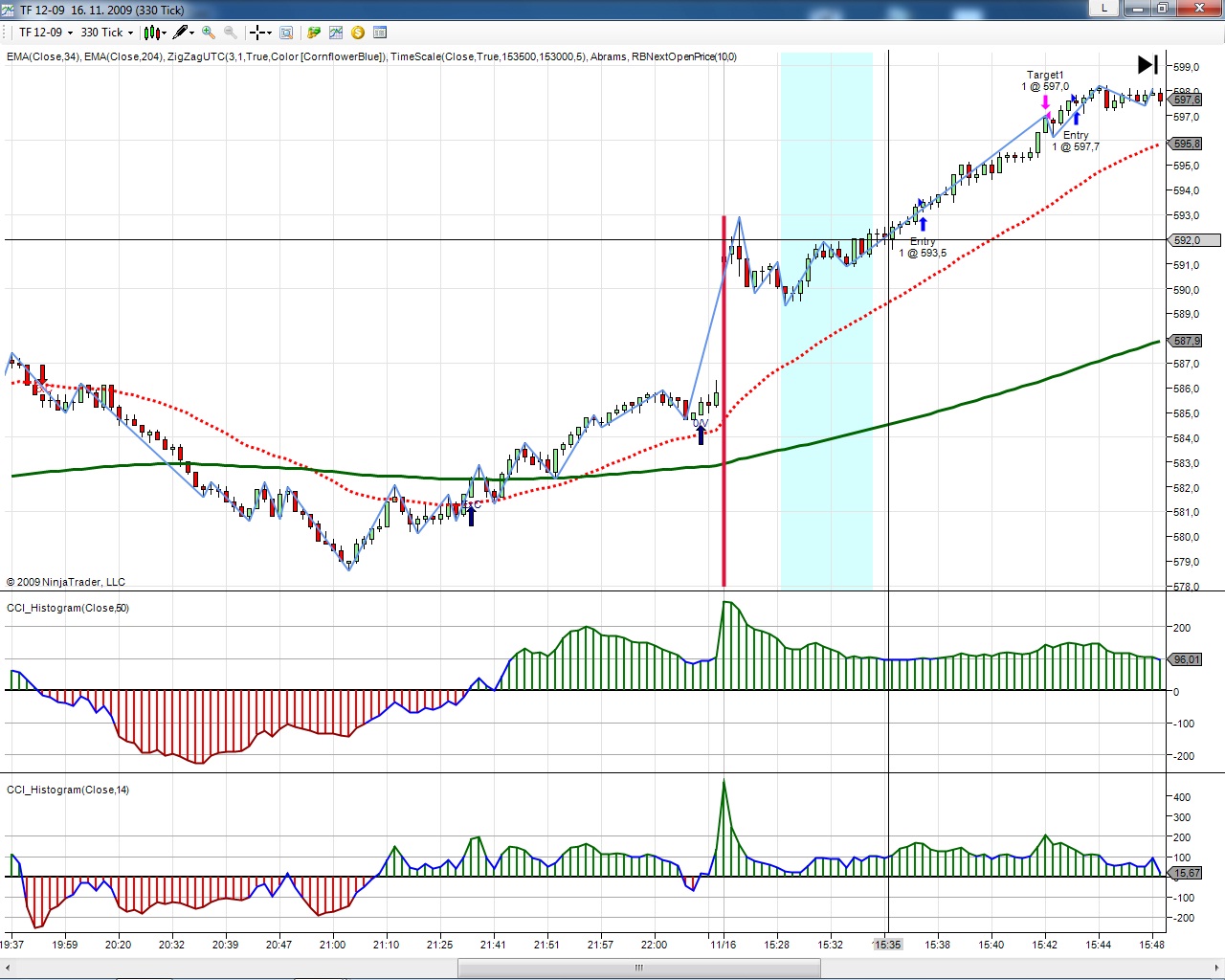Open the green chart trader icon
This screenshot has width=1225, height=980.
click(313, 33)
